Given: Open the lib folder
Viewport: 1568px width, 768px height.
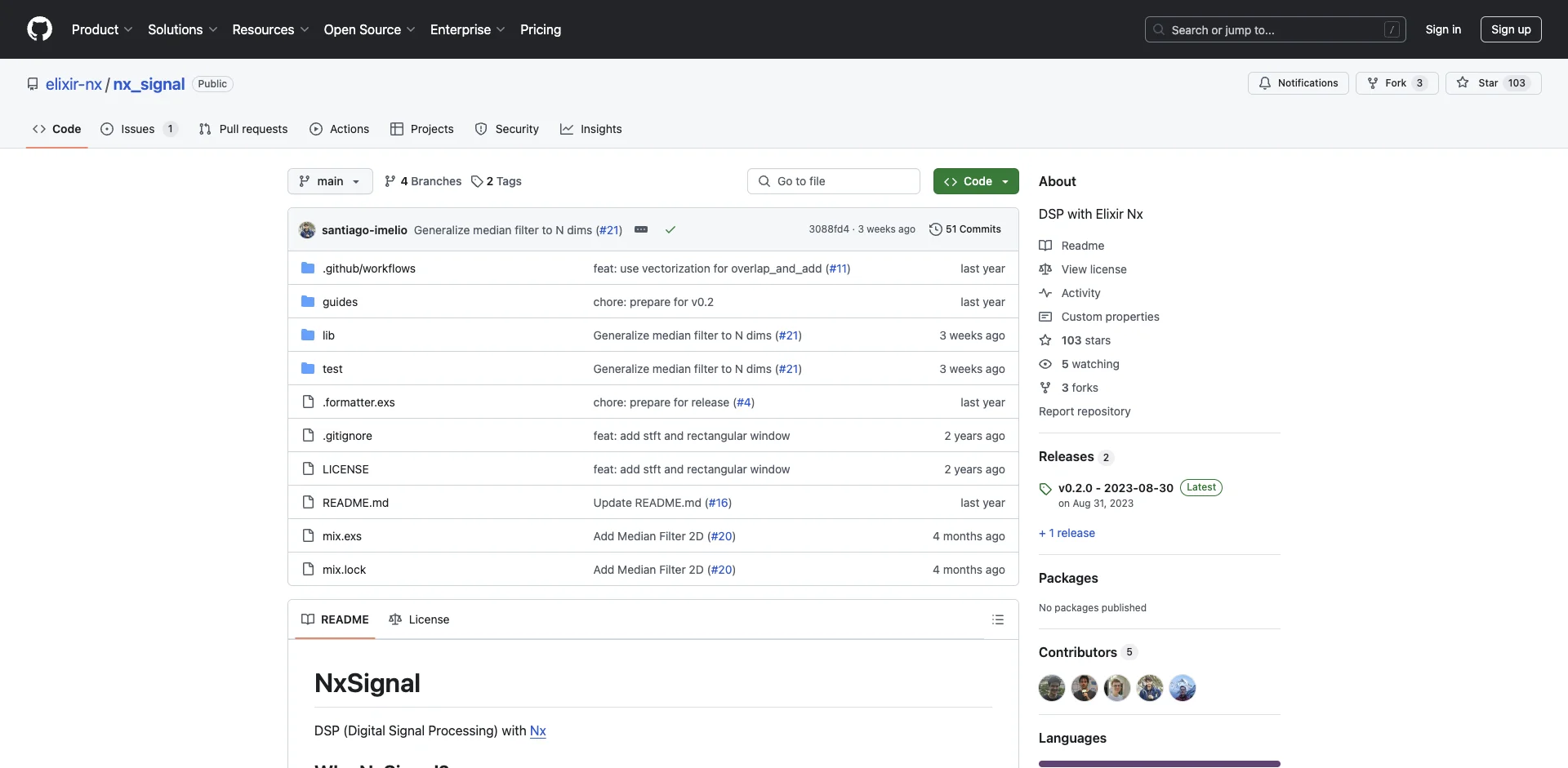Looking at the screenshot, I should coord(328,335).
